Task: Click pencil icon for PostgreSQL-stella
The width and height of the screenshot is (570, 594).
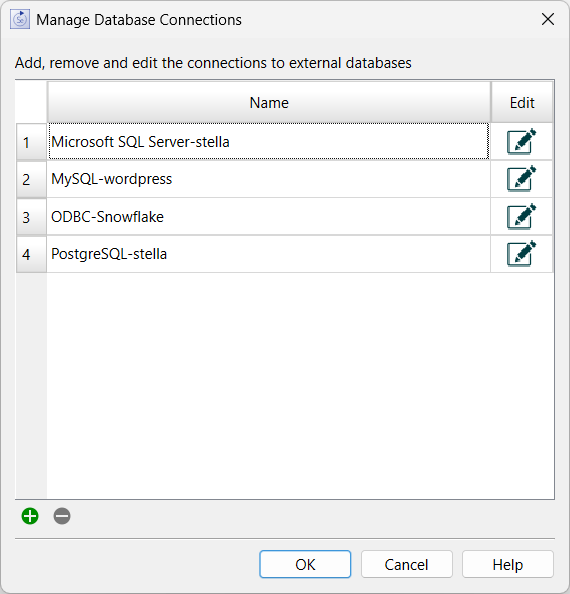Action: pyautogui.click(x=522, y=253)
